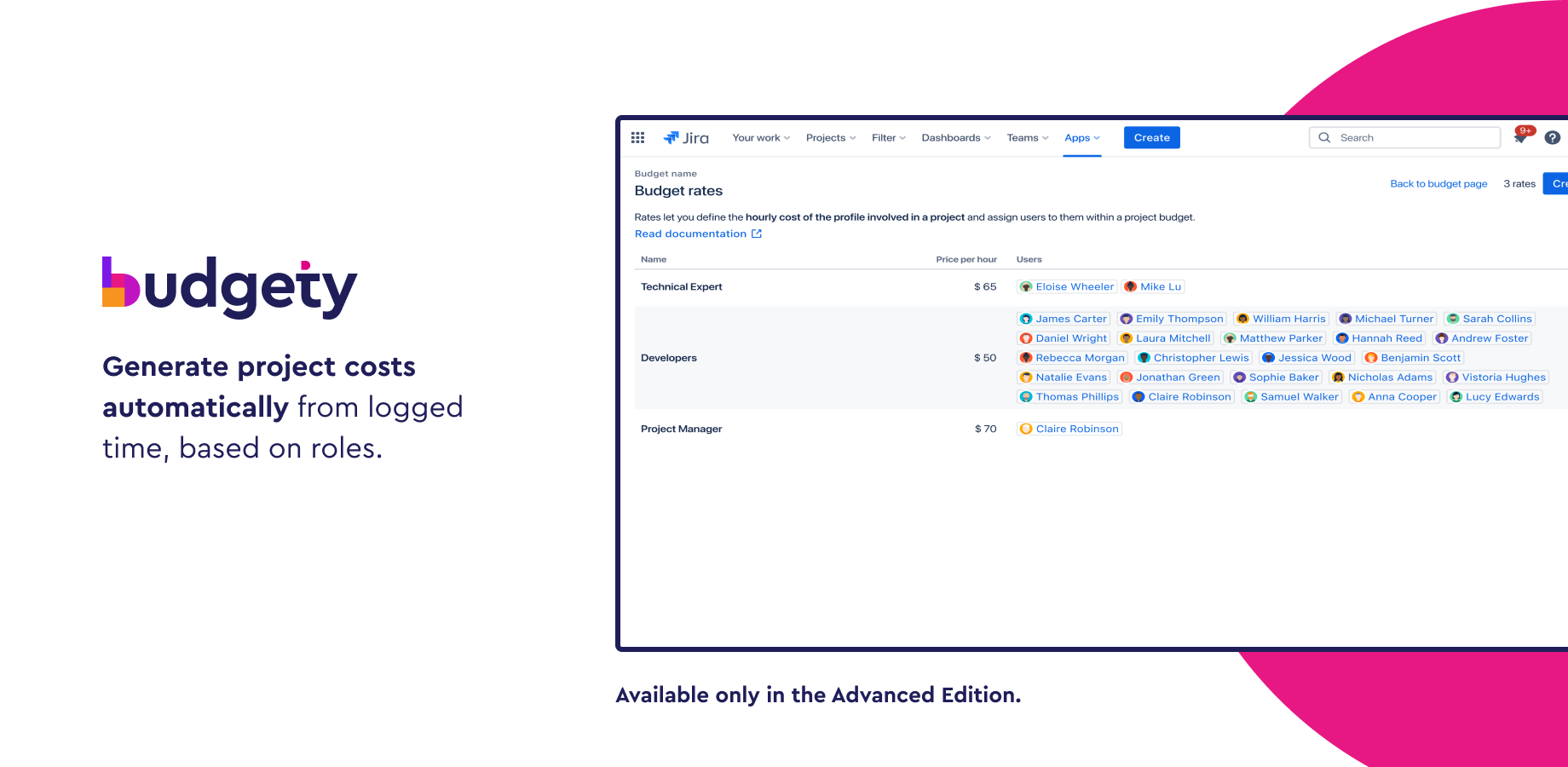Click Mike Lu's avatar icon
Viewport: 1568px width, 767px height.
tap(1130, 287)
